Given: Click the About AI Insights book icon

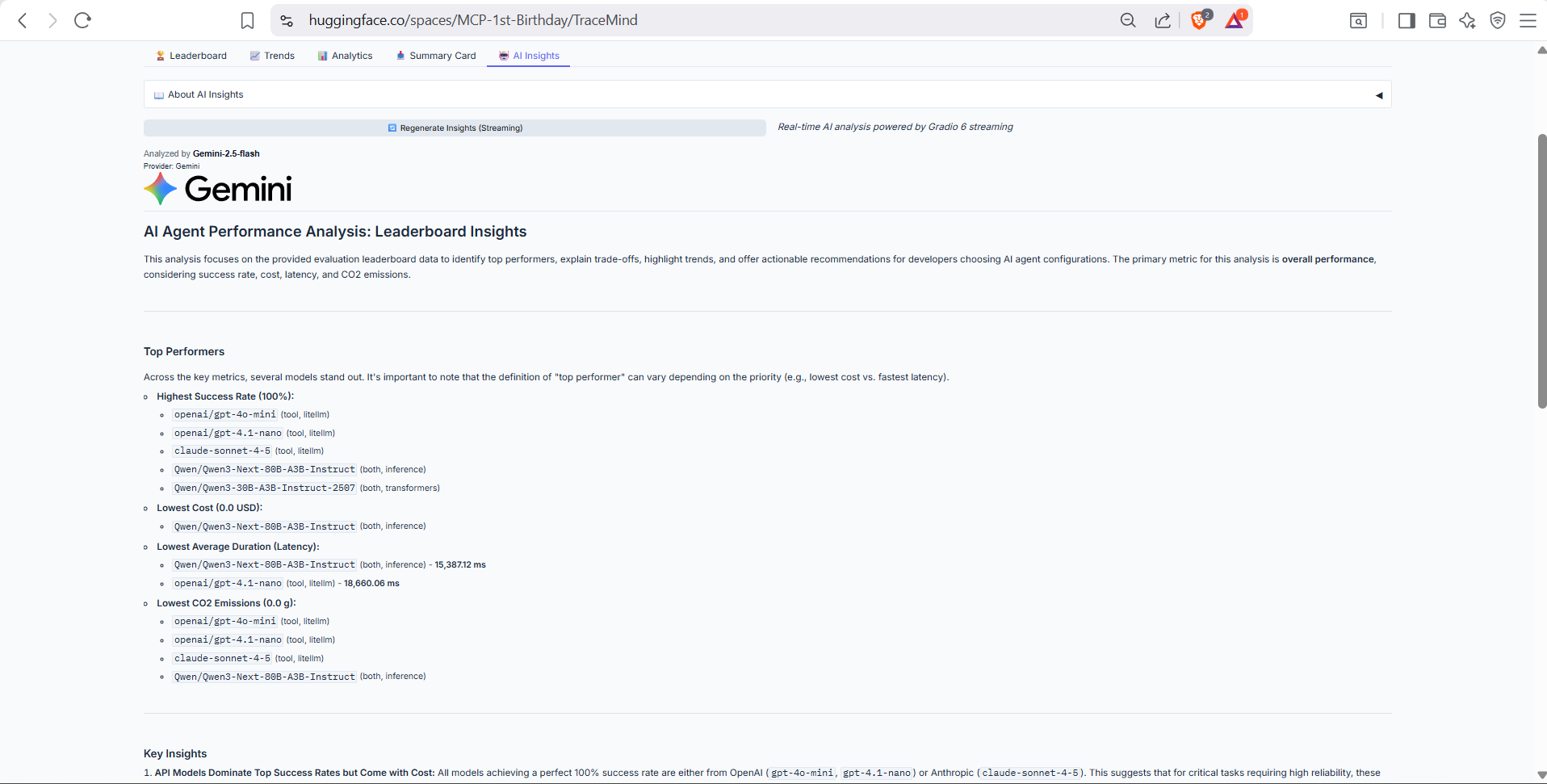Looking at the screenshot, I should [159, 95].
